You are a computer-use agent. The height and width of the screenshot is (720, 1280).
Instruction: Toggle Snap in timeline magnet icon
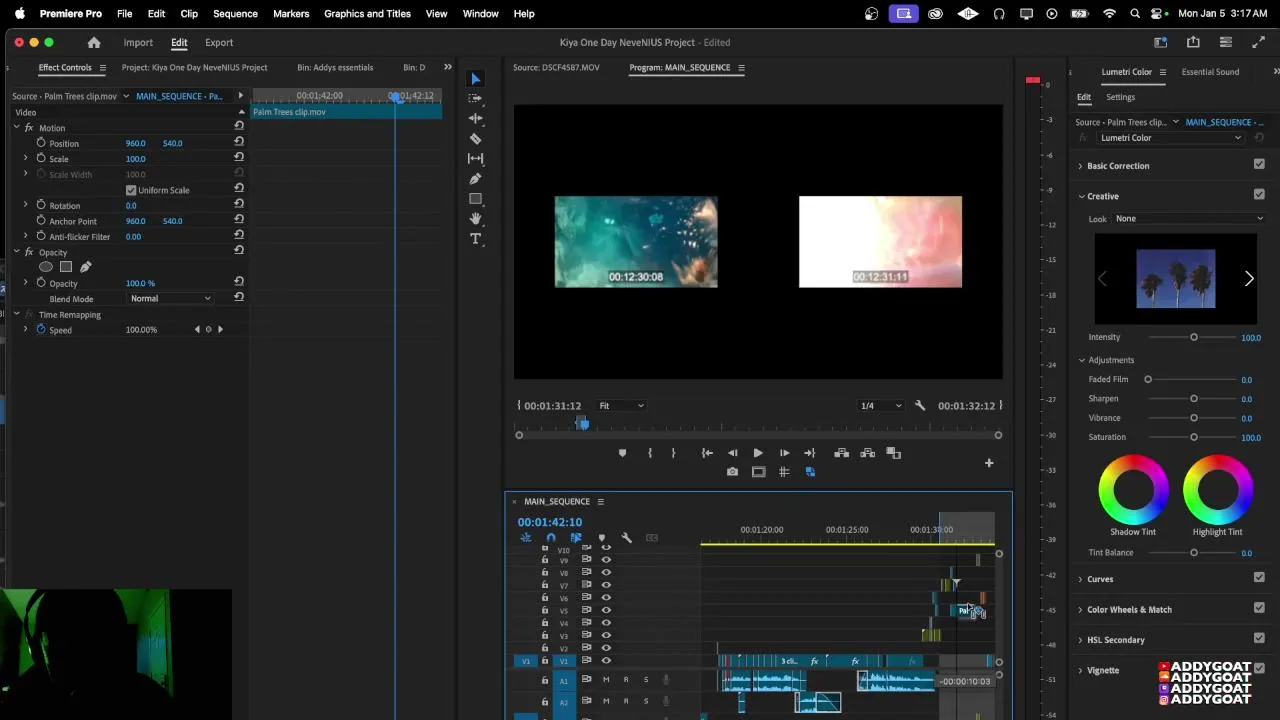[x=551, y=538]
